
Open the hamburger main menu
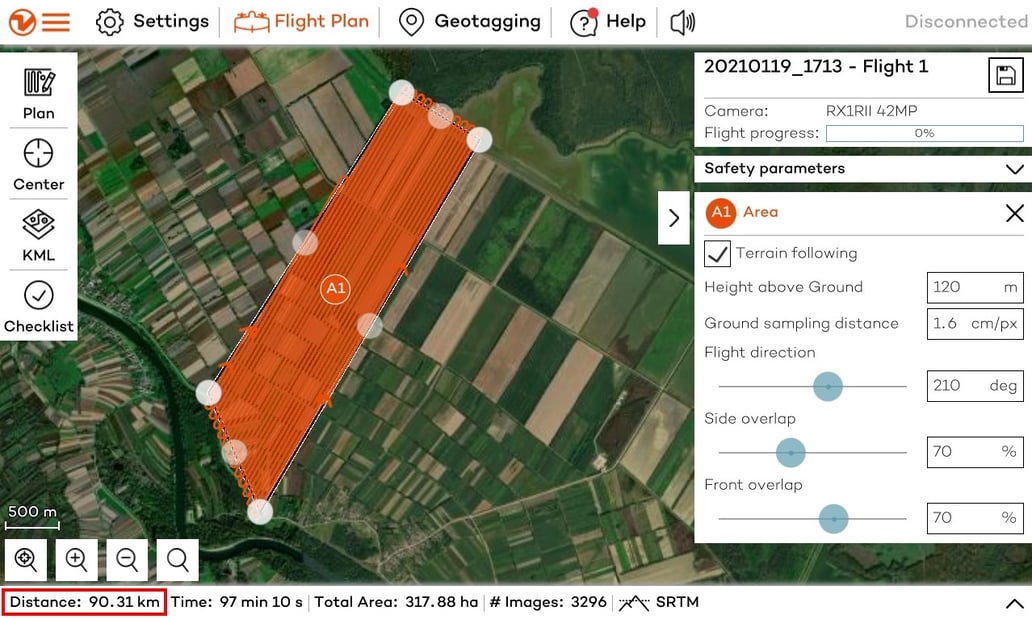pos(55,22)
